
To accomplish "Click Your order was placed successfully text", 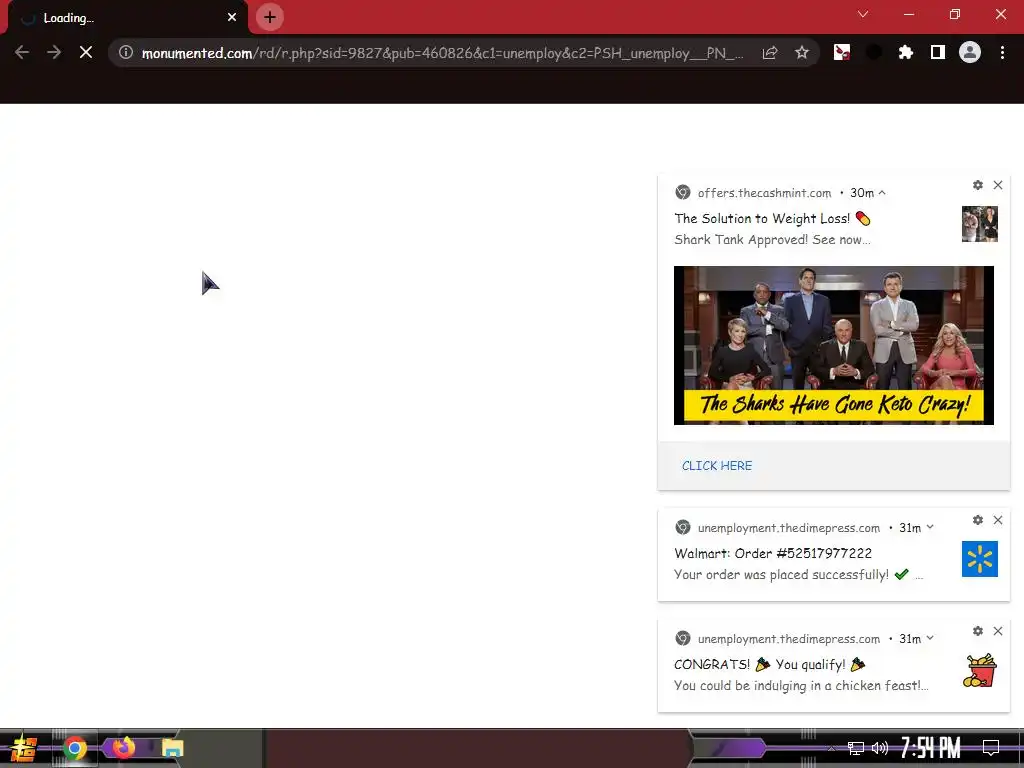I will [x=781, y=575].
